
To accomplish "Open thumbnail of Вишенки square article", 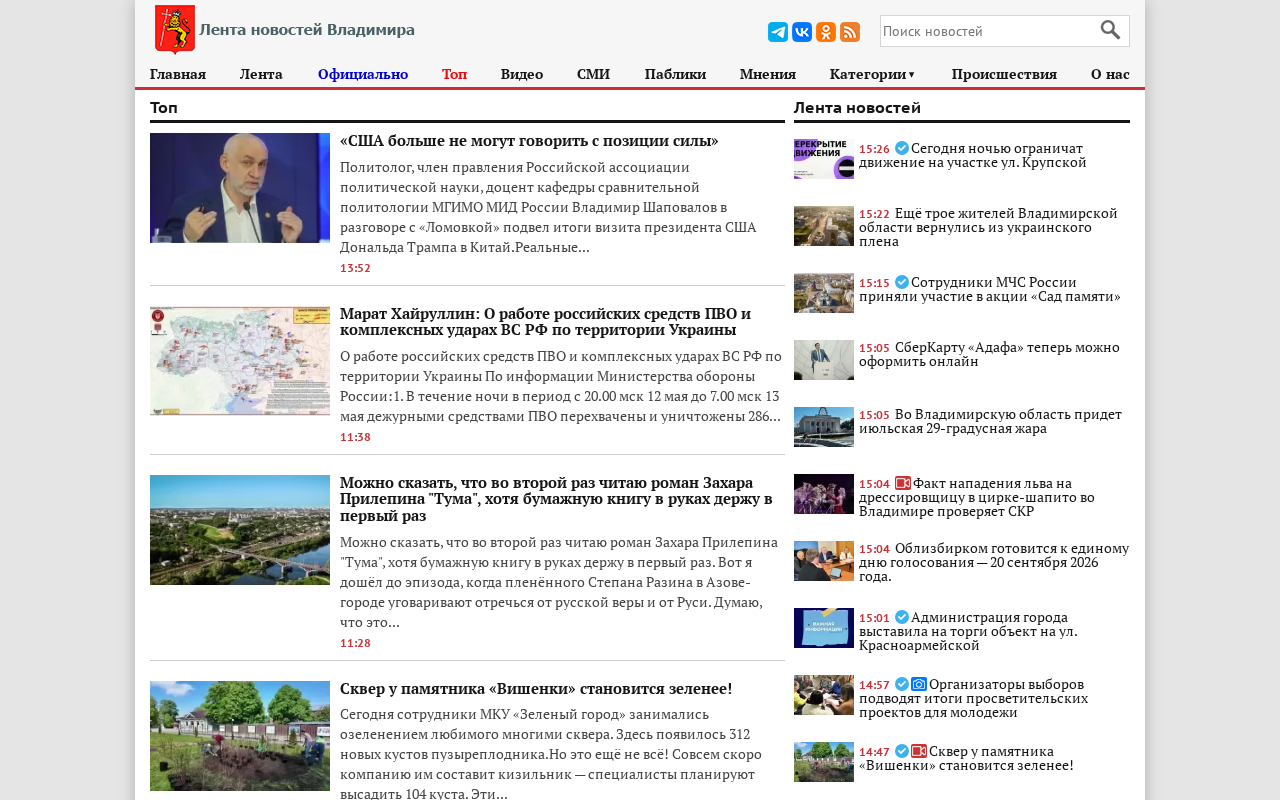I will 240,736.
